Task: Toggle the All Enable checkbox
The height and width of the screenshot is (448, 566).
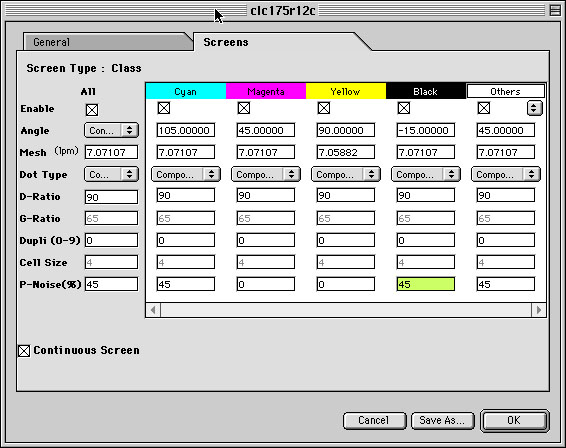Action: (92, 110)
